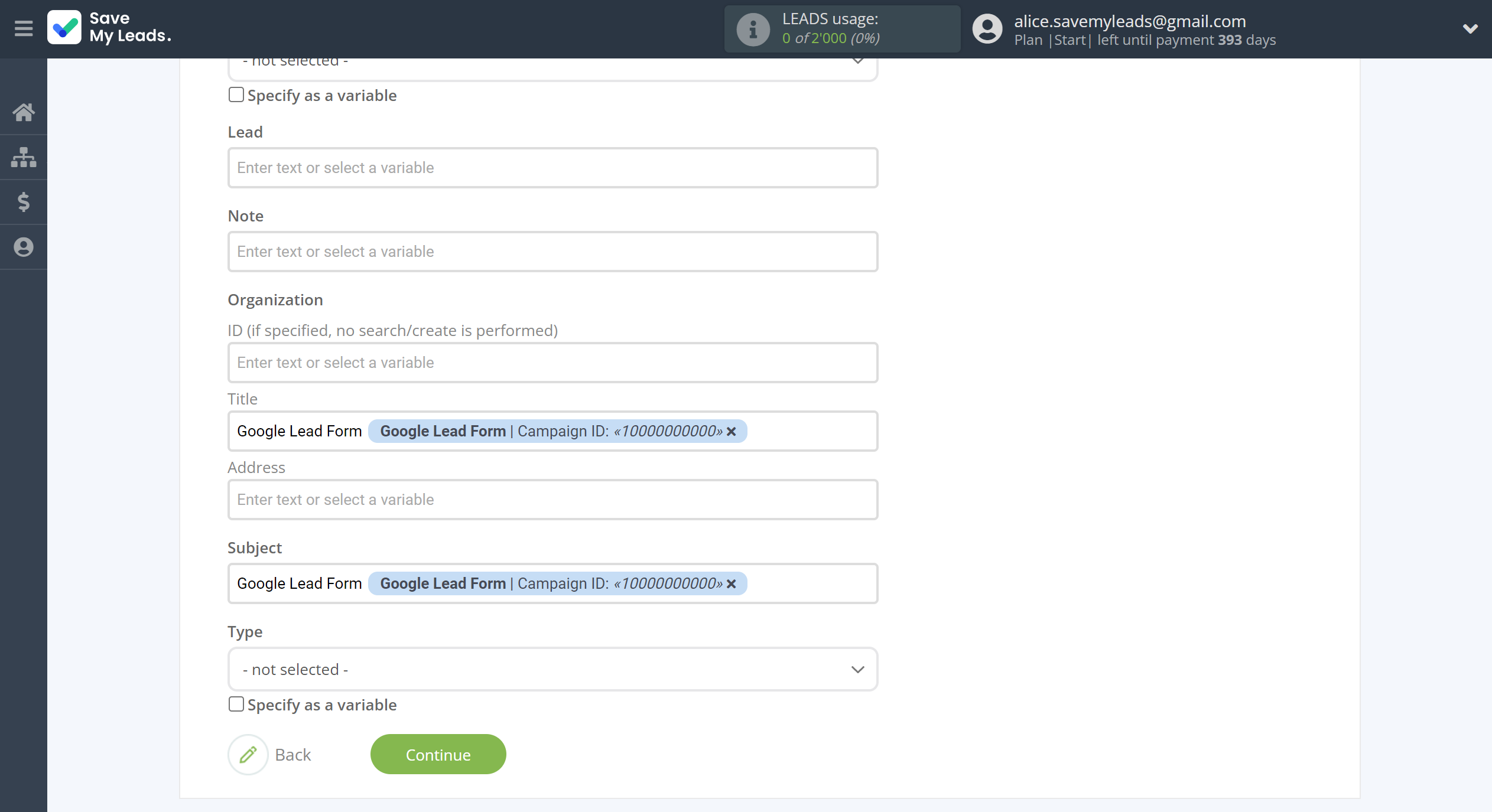The image size is (1492, 812).
Task: Open the partially visible top dropdown
Action: pyautogui.click(x=552, y=69)
